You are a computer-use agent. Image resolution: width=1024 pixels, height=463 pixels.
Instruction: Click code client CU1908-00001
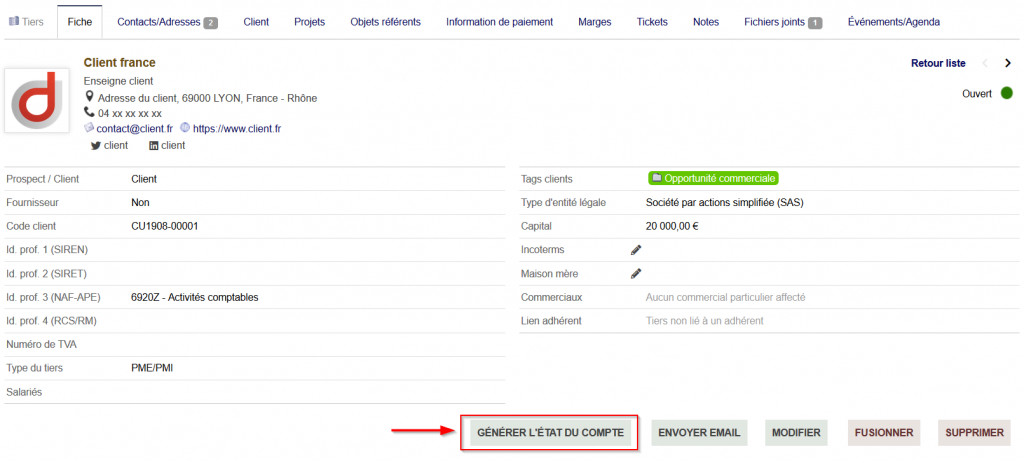click(165, 226)
